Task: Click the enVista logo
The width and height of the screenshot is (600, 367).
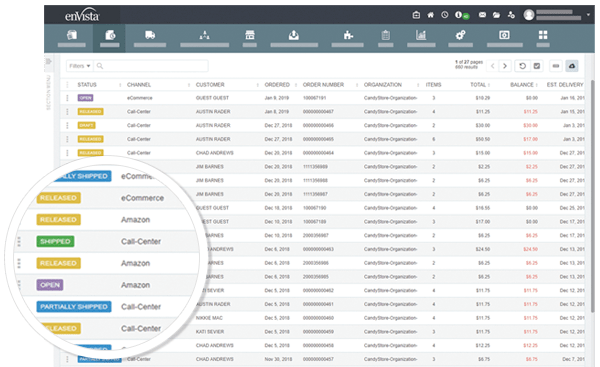Action: tap(82, 16)
